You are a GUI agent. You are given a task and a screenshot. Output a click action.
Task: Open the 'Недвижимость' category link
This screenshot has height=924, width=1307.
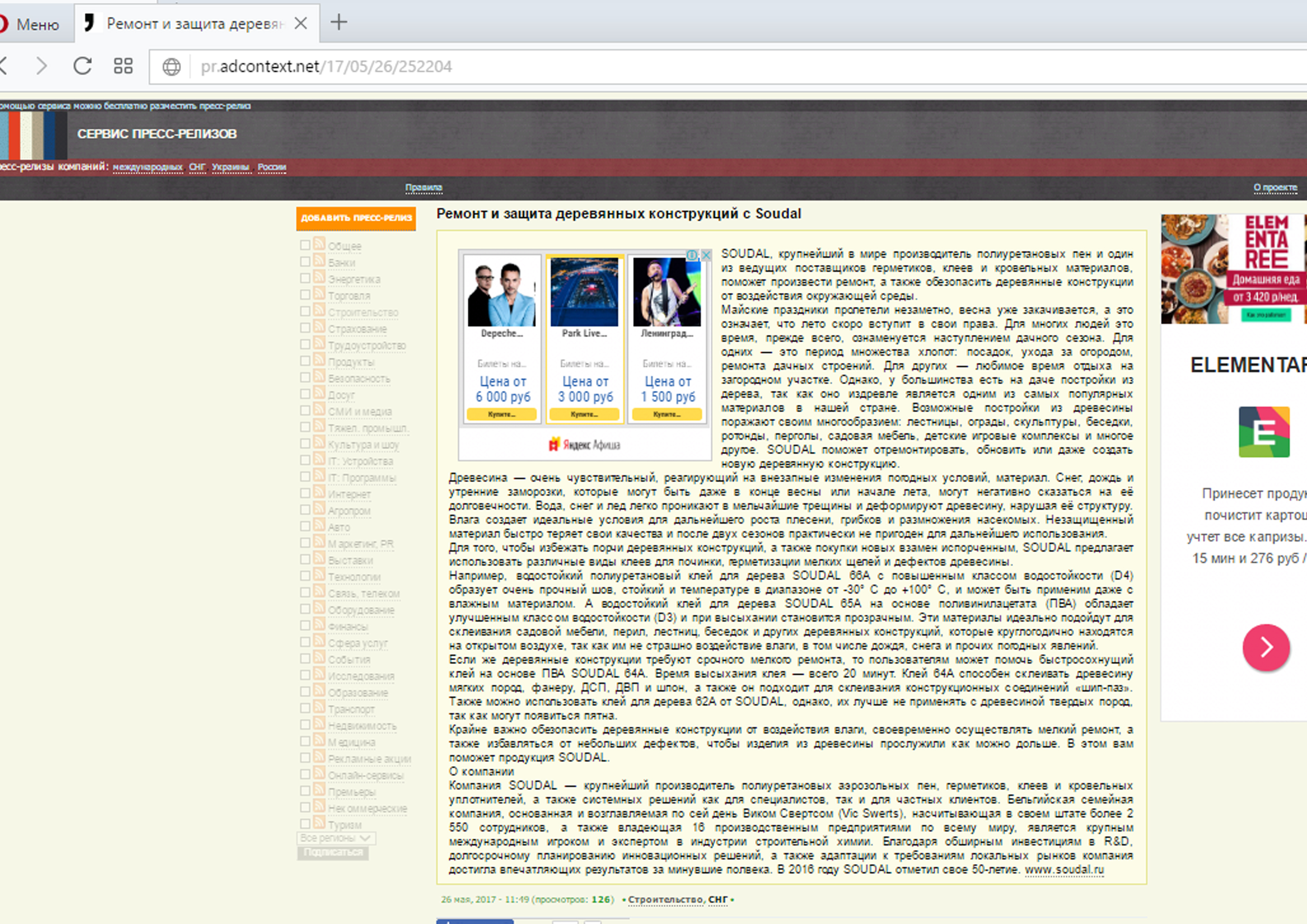(x=362, y=726)
